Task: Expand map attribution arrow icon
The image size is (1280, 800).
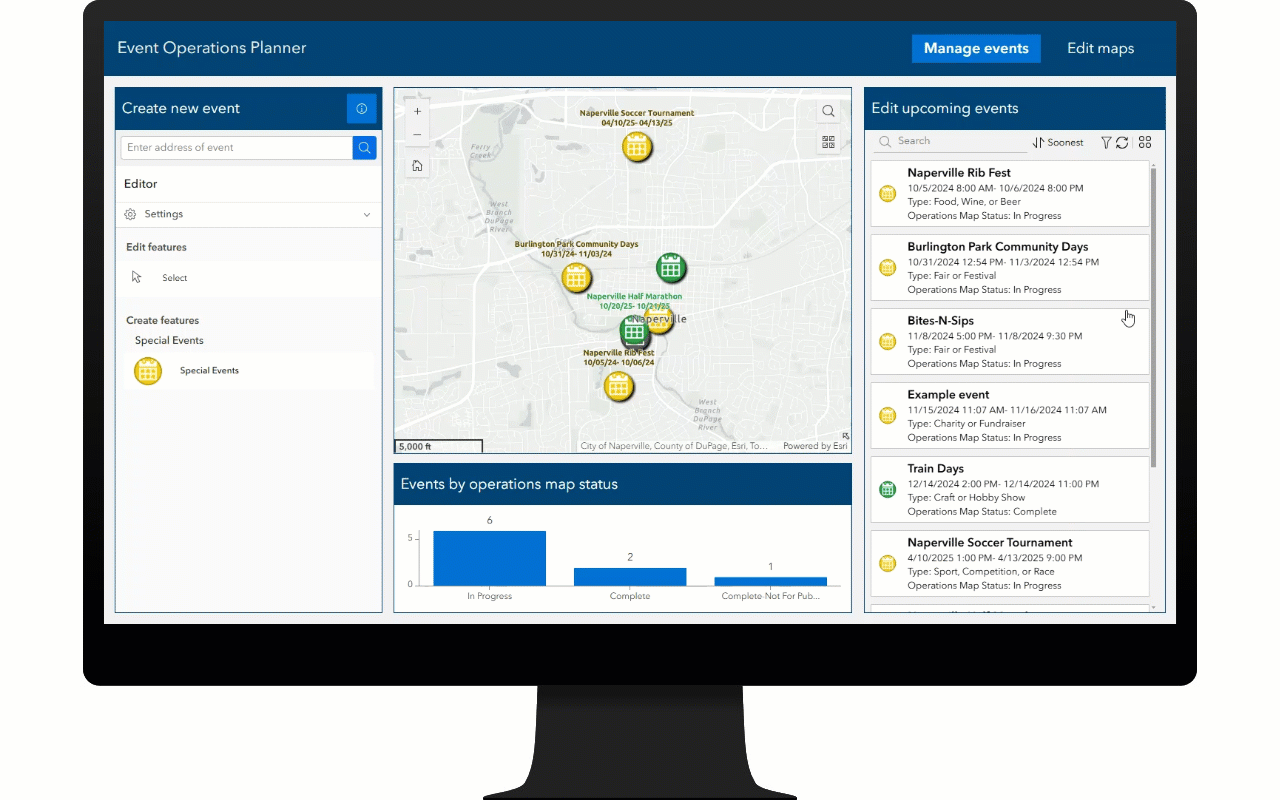Action: (x=846, y=436)
